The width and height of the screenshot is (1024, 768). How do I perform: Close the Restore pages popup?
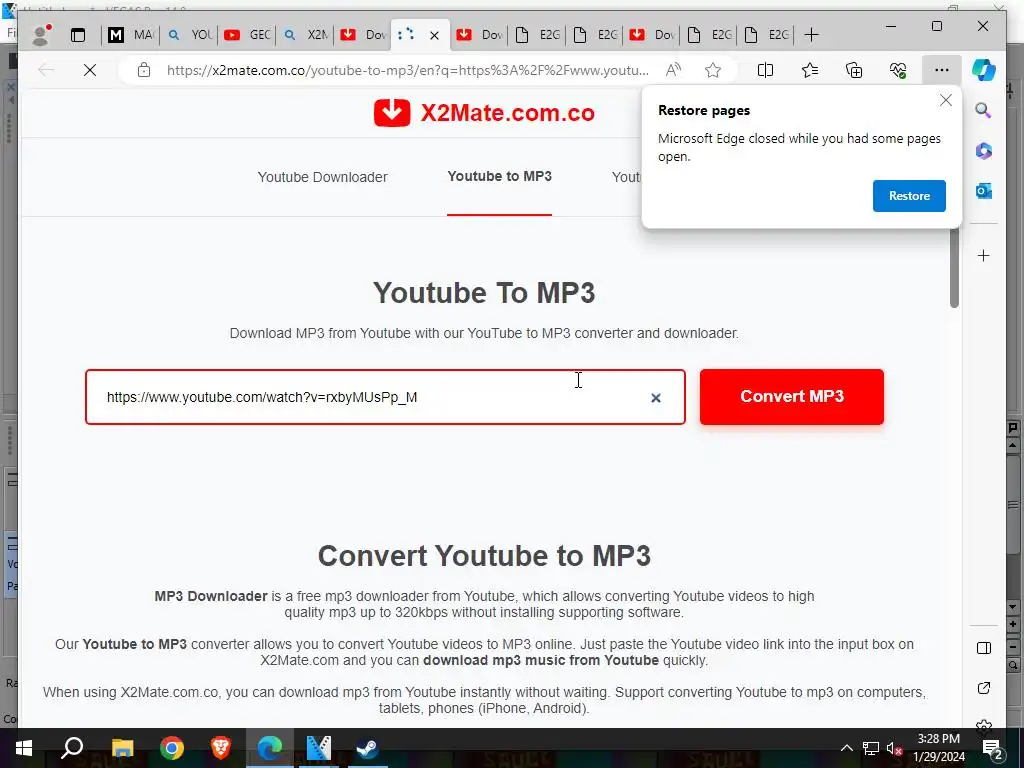(946, 100)
